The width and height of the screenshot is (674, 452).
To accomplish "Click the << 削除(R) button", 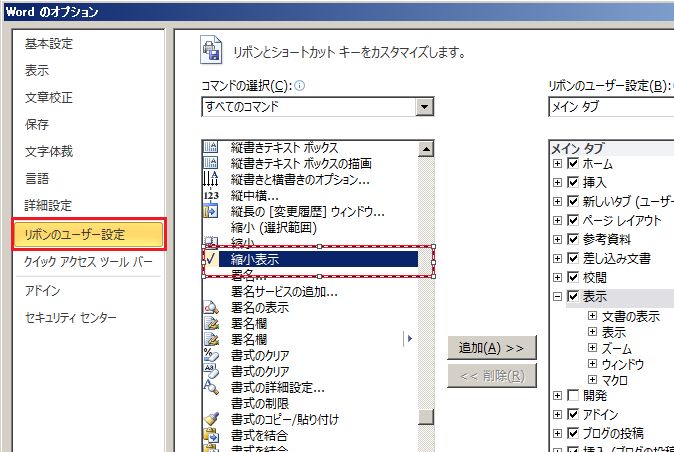I will tap(492, 376).
